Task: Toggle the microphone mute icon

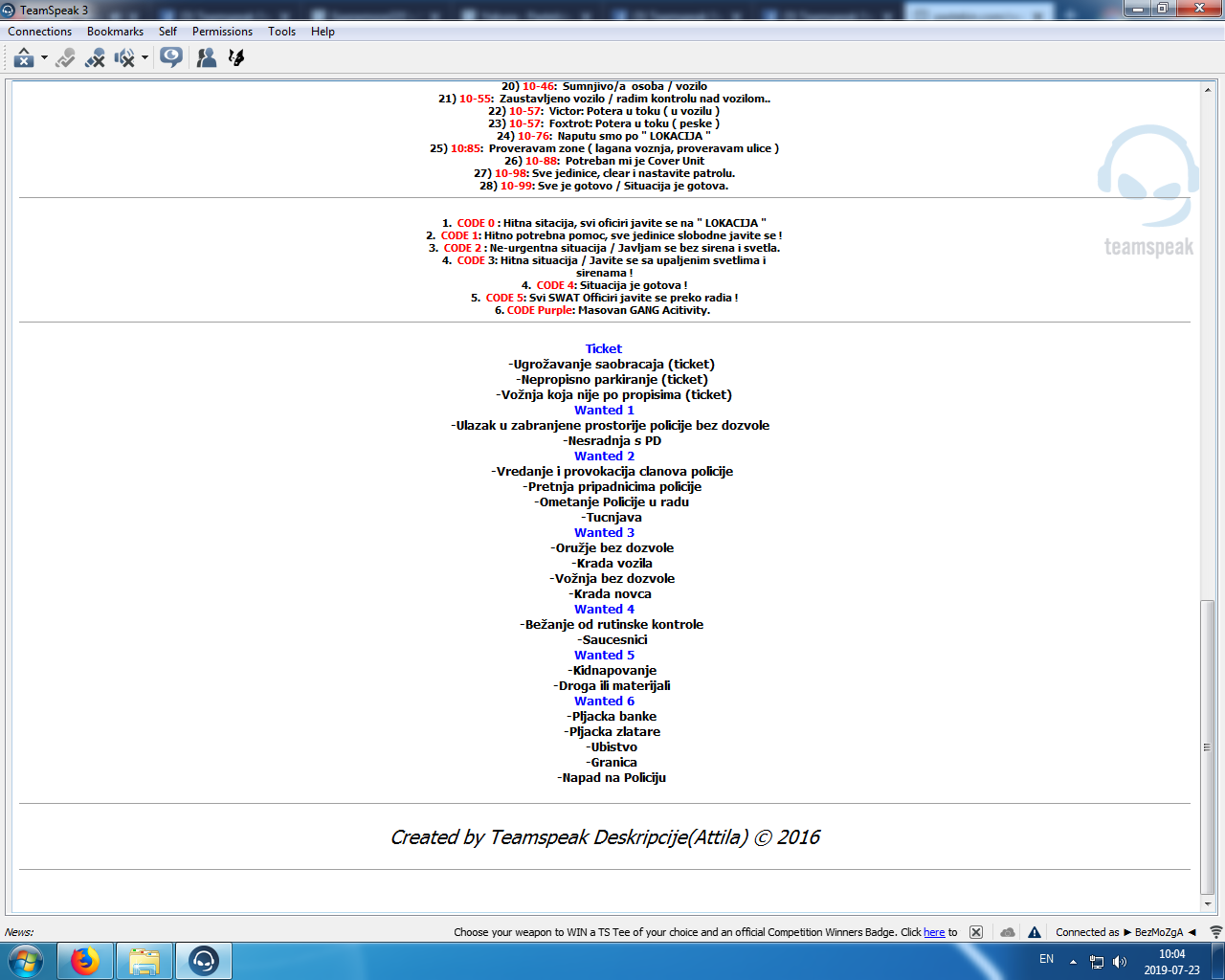Action: click(x=95, y=58)
